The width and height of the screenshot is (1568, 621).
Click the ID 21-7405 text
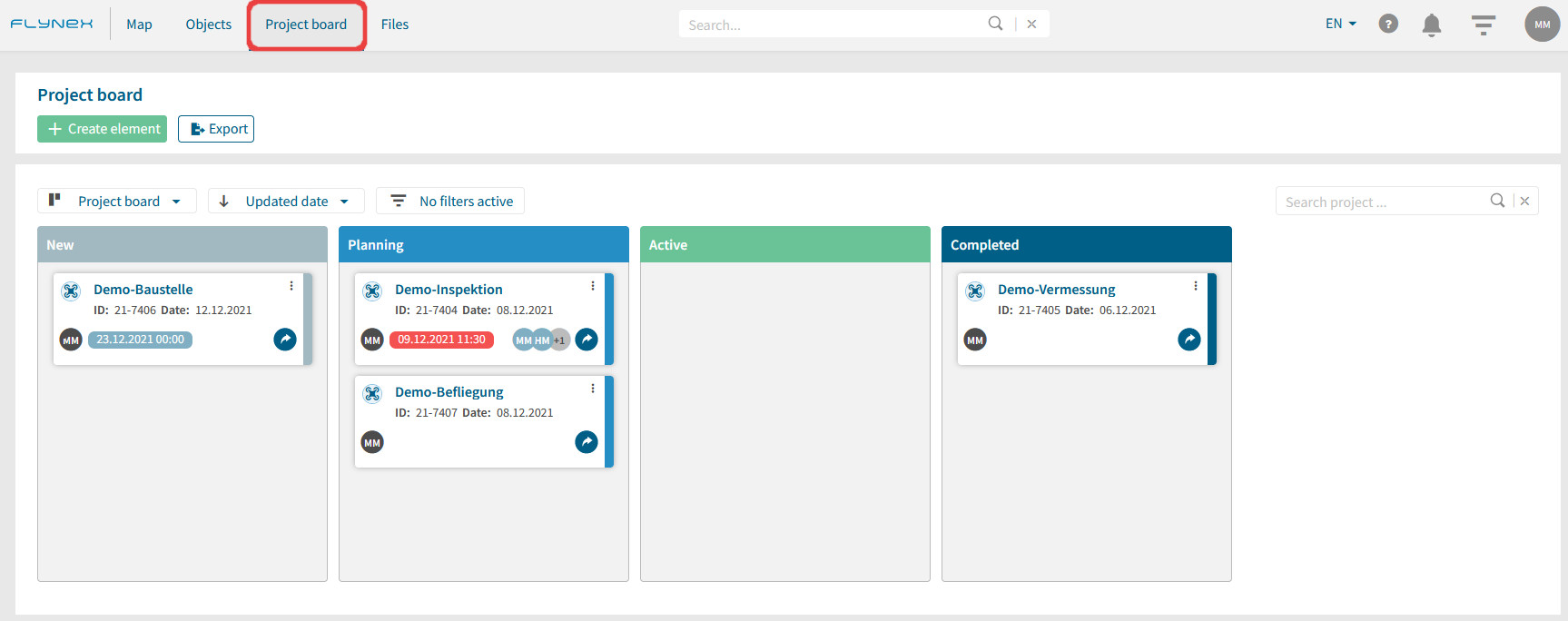pos(1029,310)
